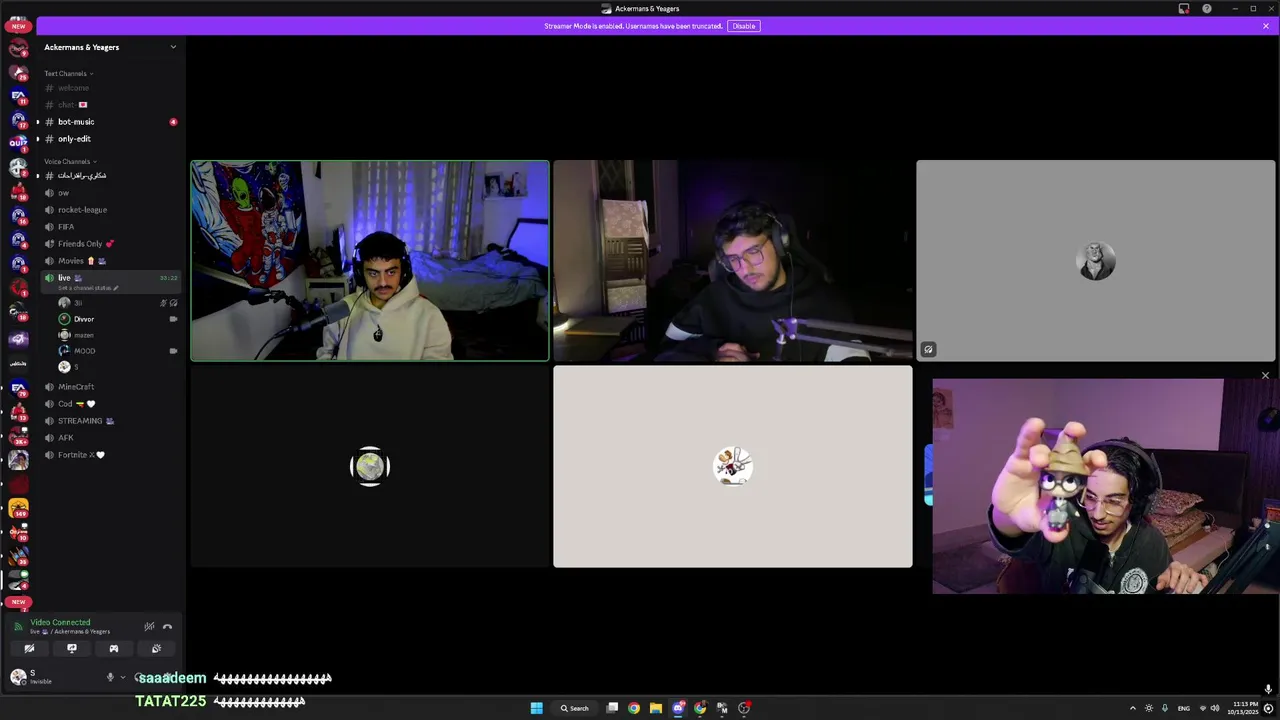Join the FIFA voice channel
Image resolution: width=1280 pixels, height=720 pixels.
click(x=110, y=227)
